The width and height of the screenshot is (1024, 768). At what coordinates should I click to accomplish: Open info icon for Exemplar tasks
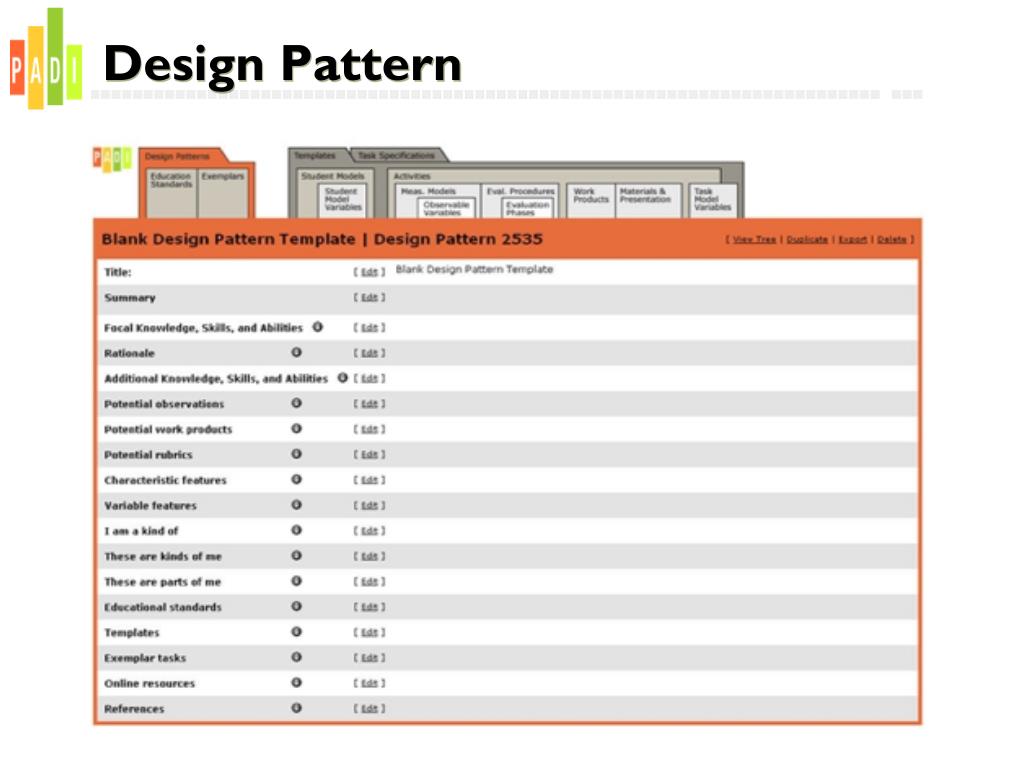click(296, 657)
